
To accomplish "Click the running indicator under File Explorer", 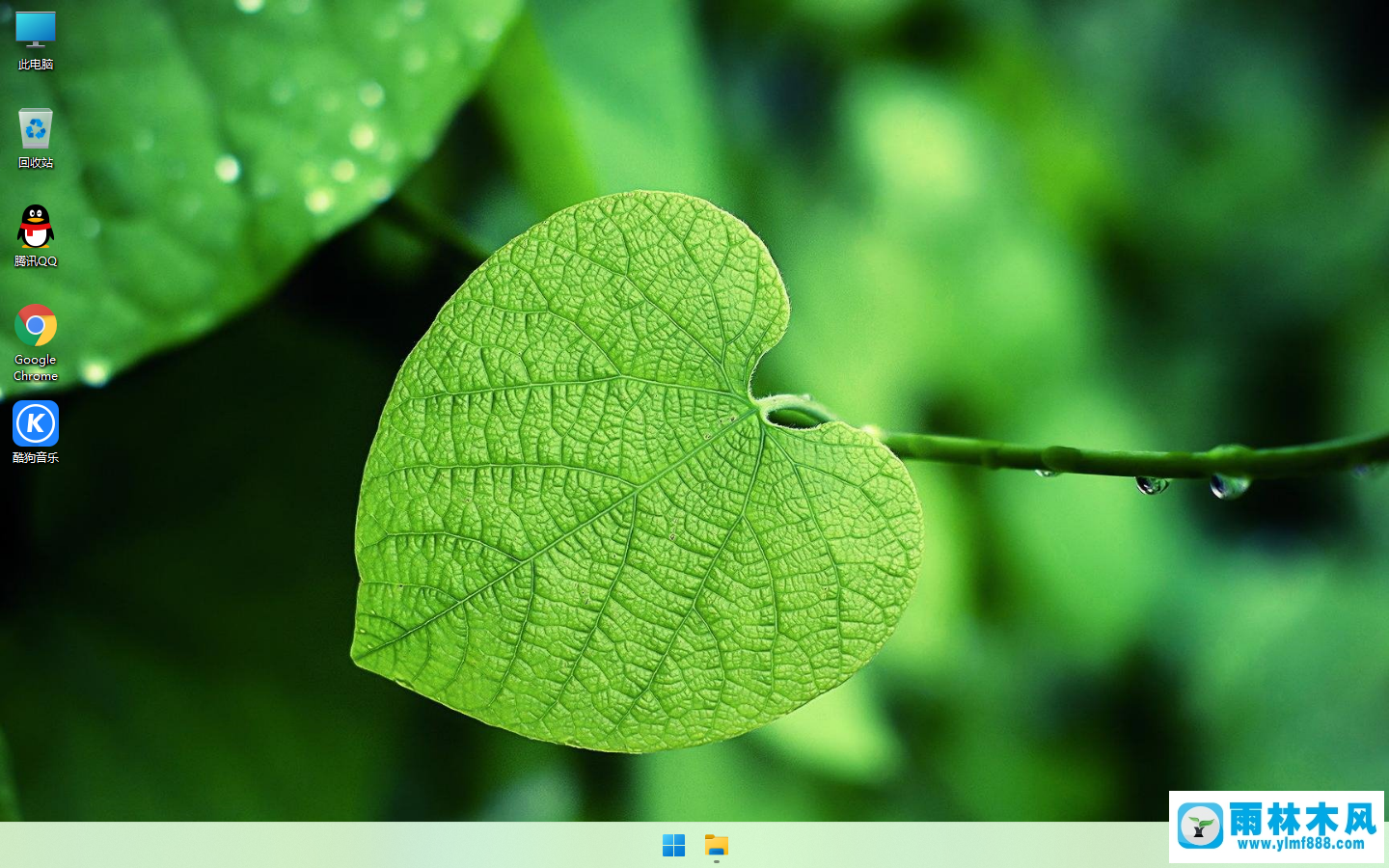I will click(716, 861).
